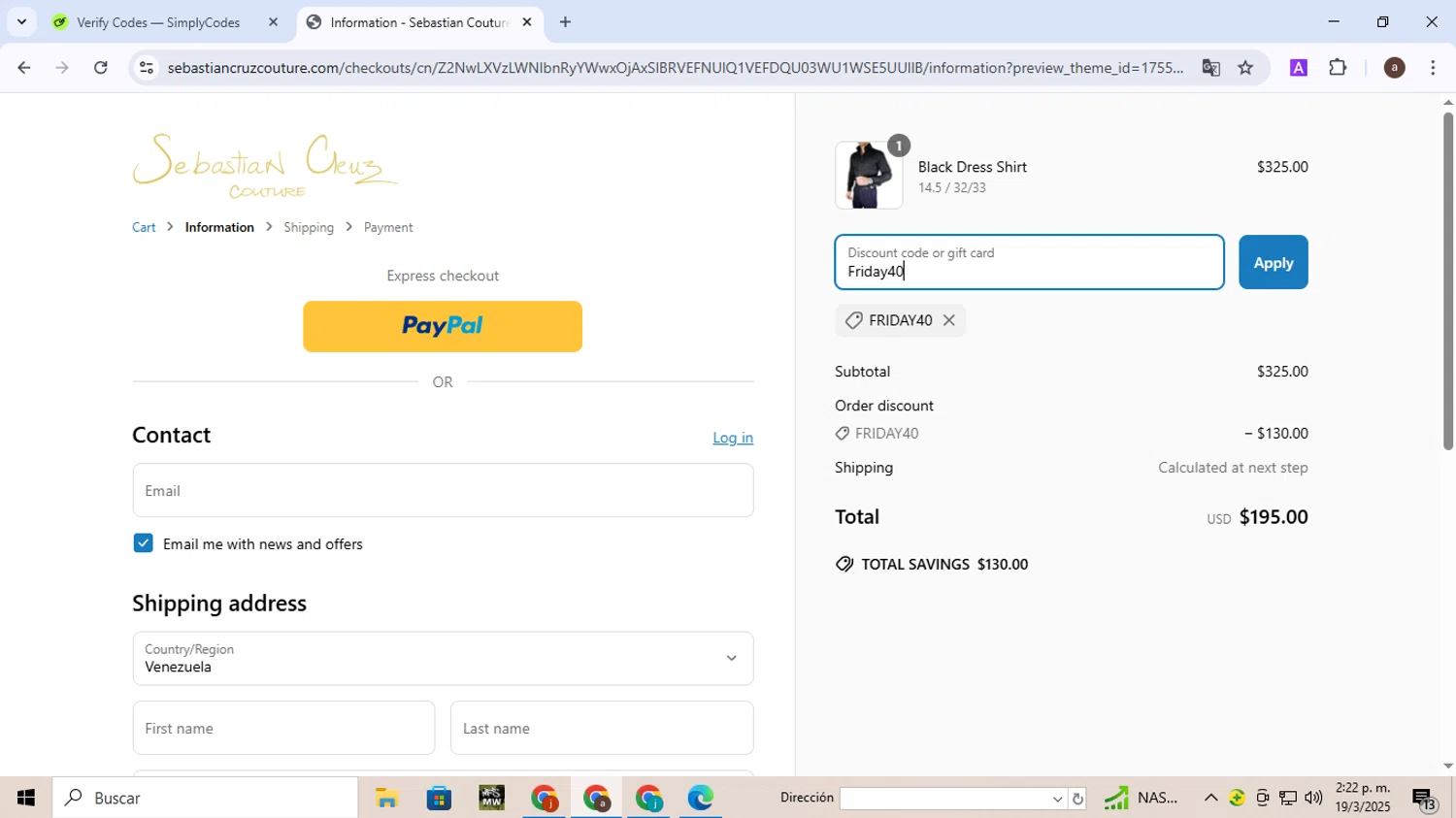This screenshot has width=1456, height=818.
Task: Open Chrome's three-dot menu
Action: (1433, 68)
